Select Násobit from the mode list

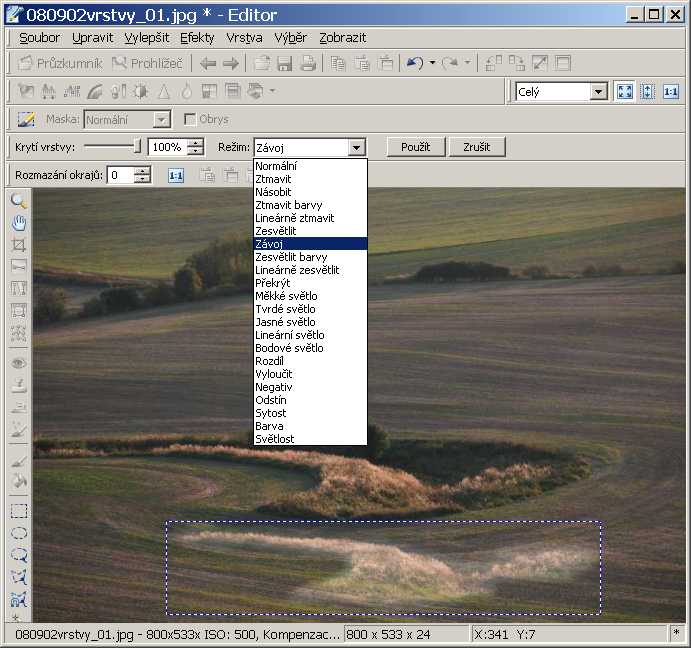pyautogui.click(x=273, y=191)
